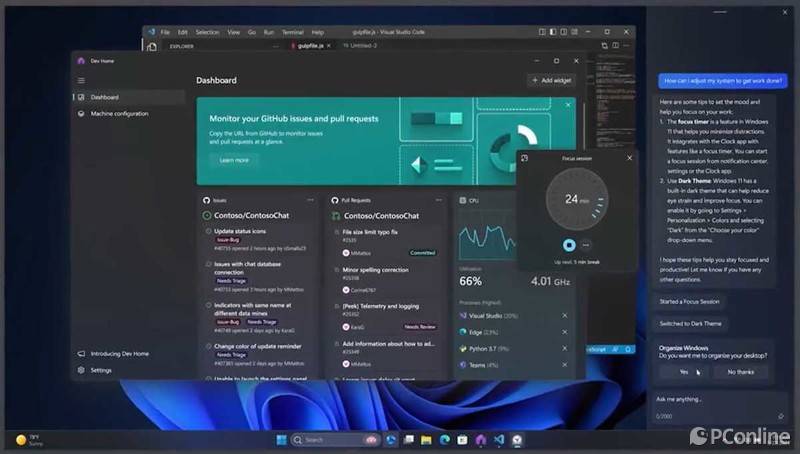Open the Run menu in Visual Studio Code

click(x=269, y=32)
